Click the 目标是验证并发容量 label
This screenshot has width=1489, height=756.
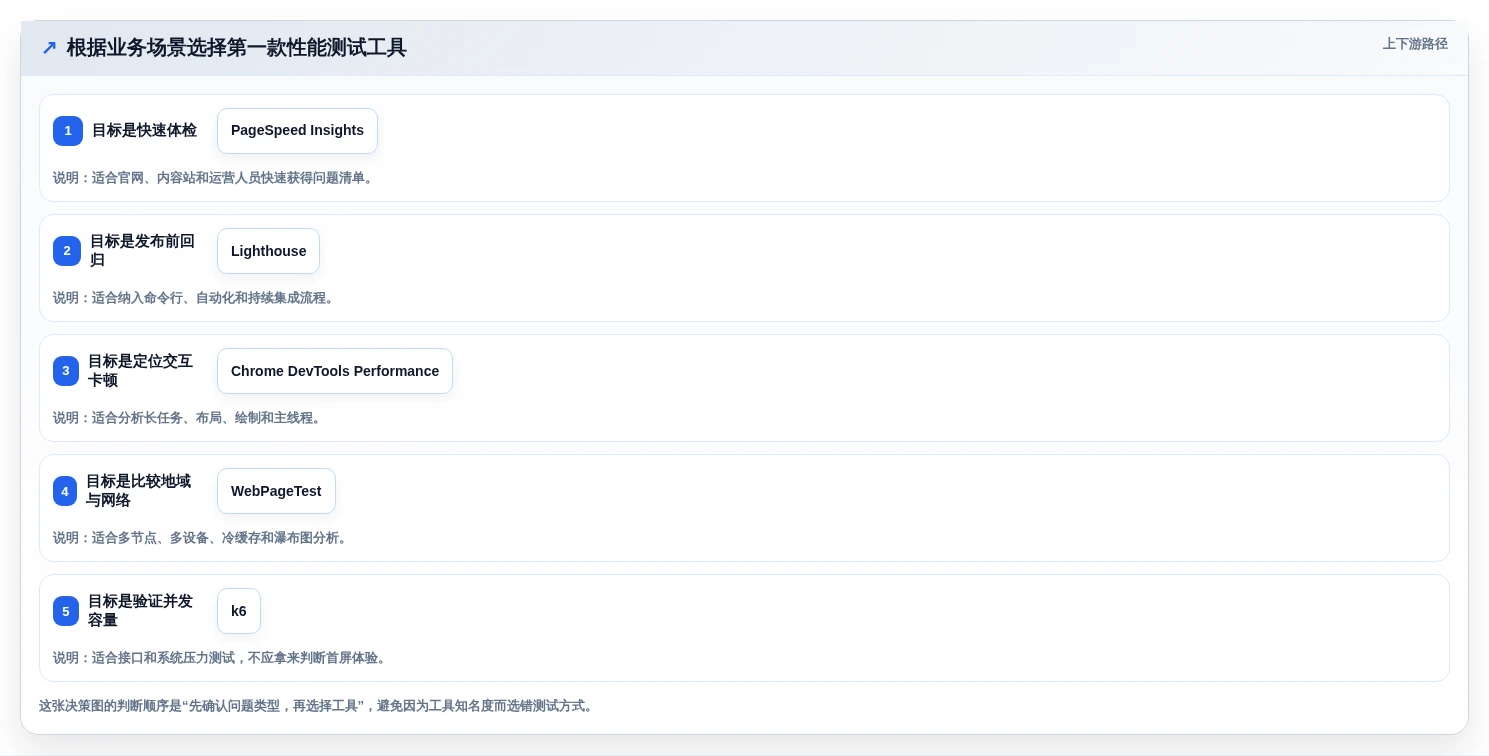[141, 611]
